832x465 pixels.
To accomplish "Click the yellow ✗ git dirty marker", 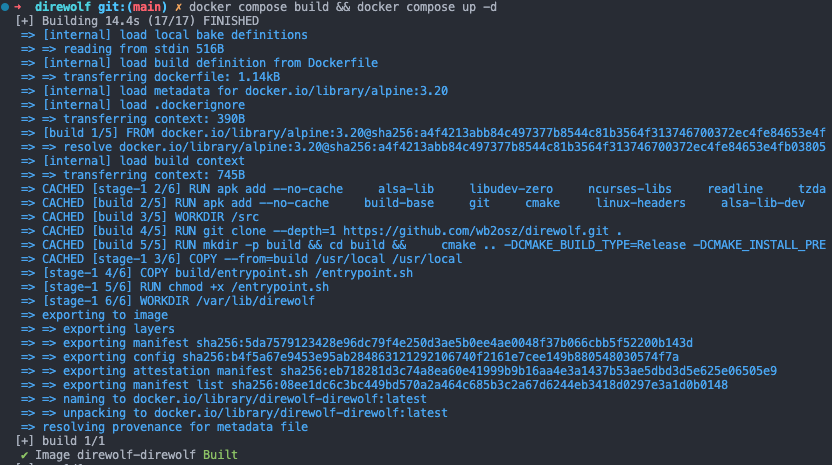I will coord(178,7).
